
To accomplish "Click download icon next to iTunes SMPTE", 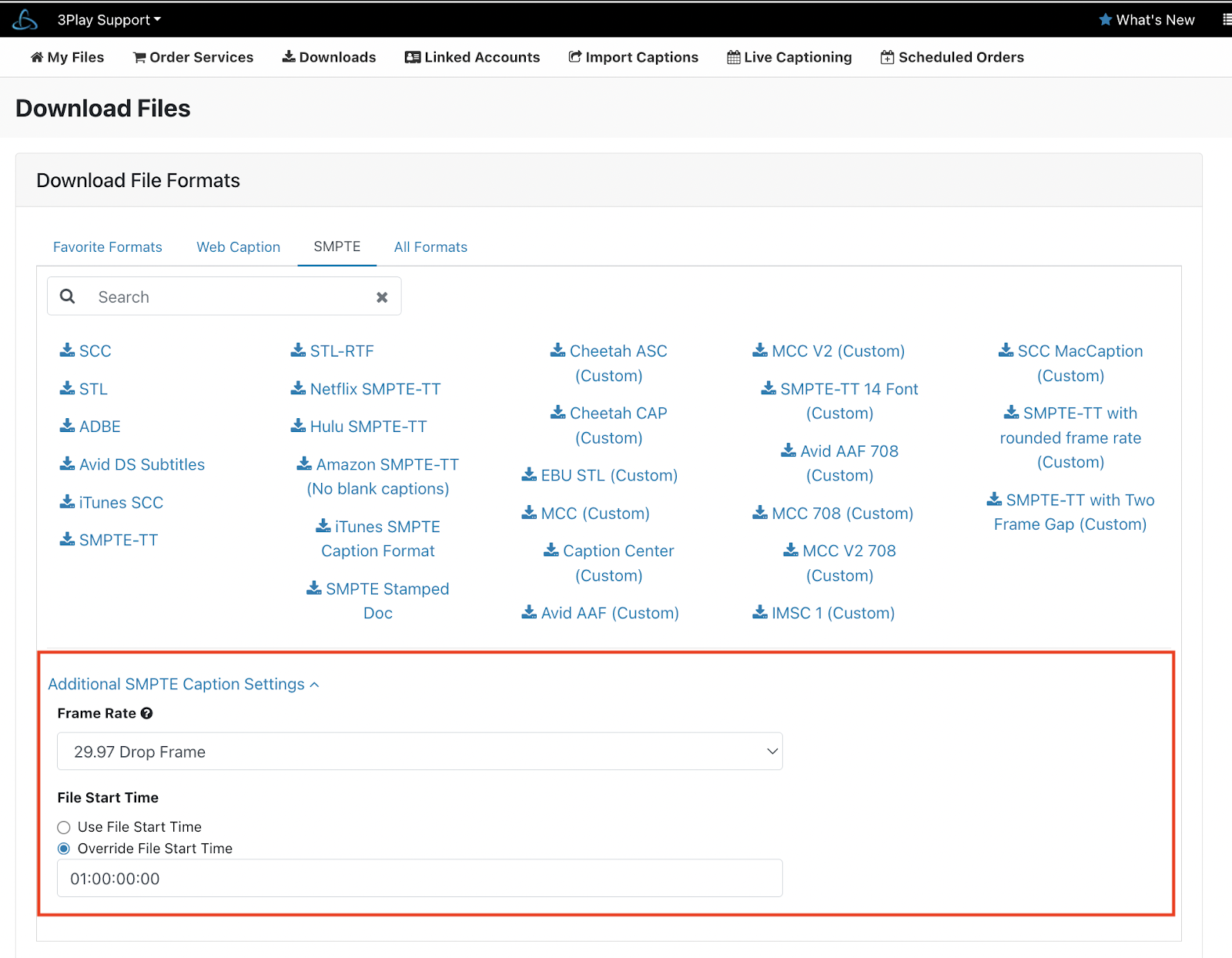I will [323, 526].
